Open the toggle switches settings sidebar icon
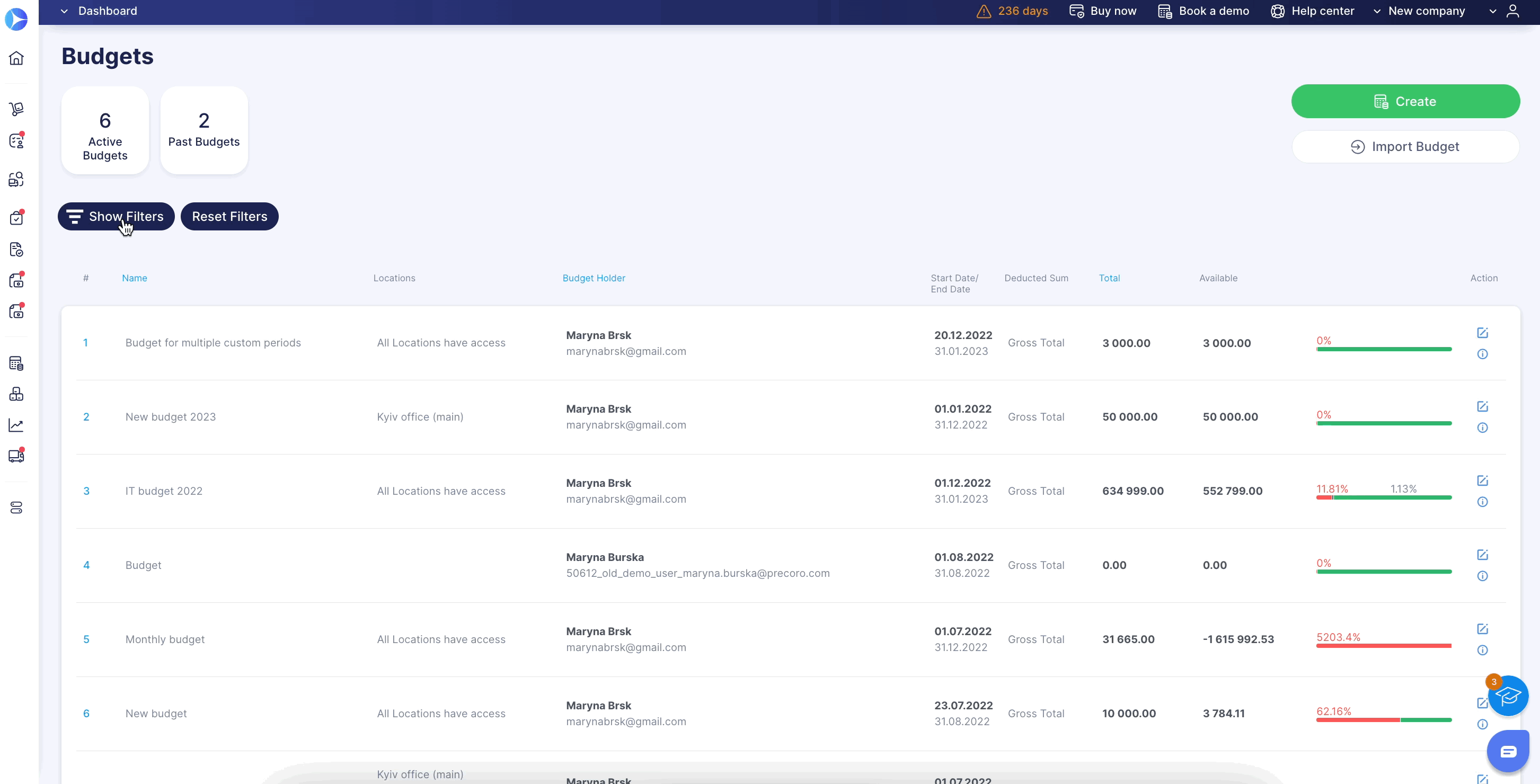This screenshot has height=784, width=1540. click(16, 507)
